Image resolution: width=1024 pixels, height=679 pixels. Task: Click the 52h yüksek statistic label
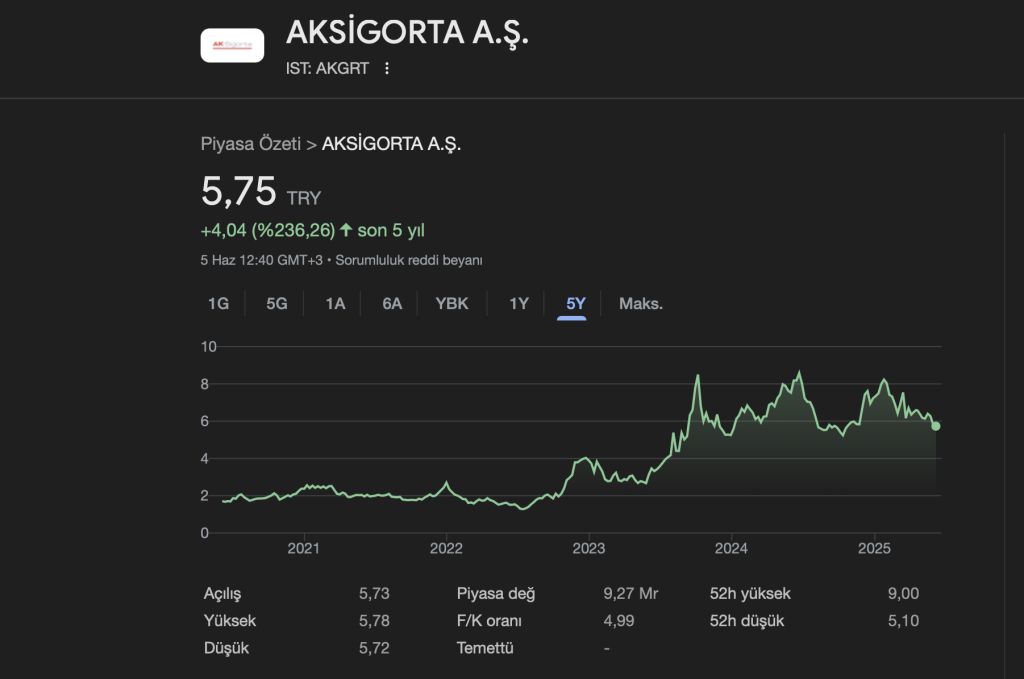[x=750, y=594]
